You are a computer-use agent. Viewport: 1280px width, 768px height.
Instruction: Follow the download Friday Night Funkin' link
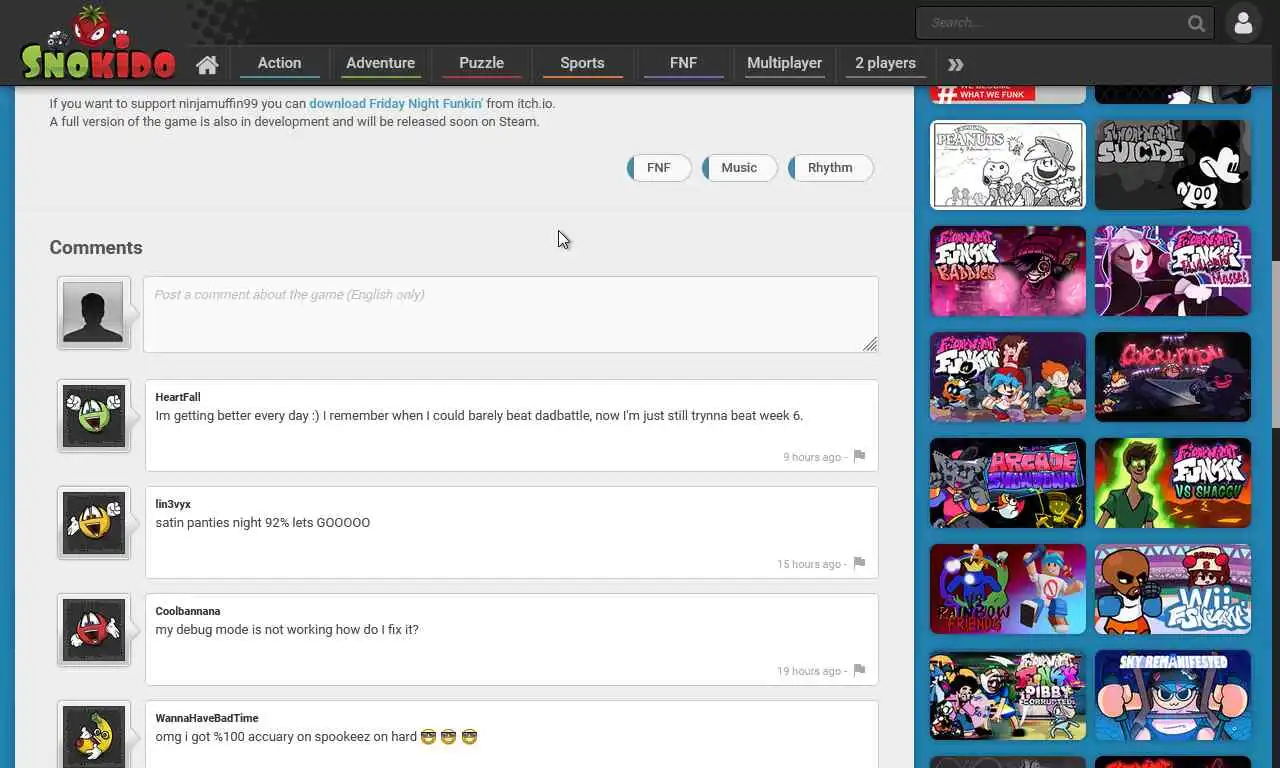(396, 103)
